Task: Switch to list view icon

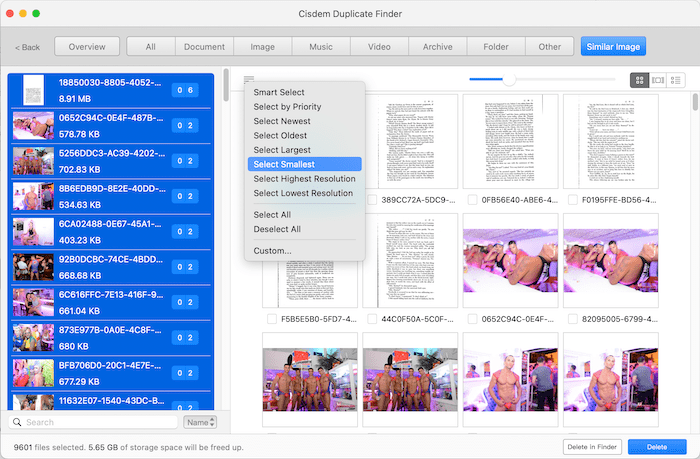Action: click(x=676, y=79)
